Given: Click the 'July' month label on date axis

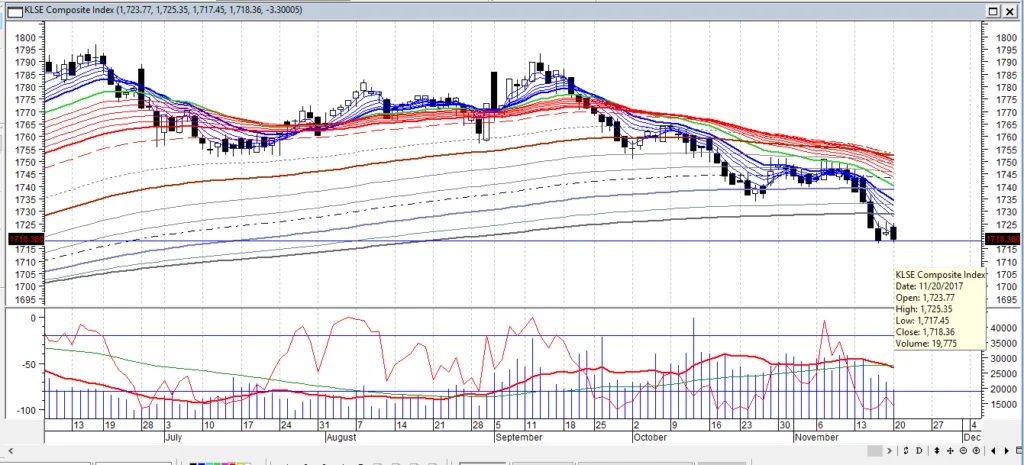Looking at the screenshot, I should (172, 437).
